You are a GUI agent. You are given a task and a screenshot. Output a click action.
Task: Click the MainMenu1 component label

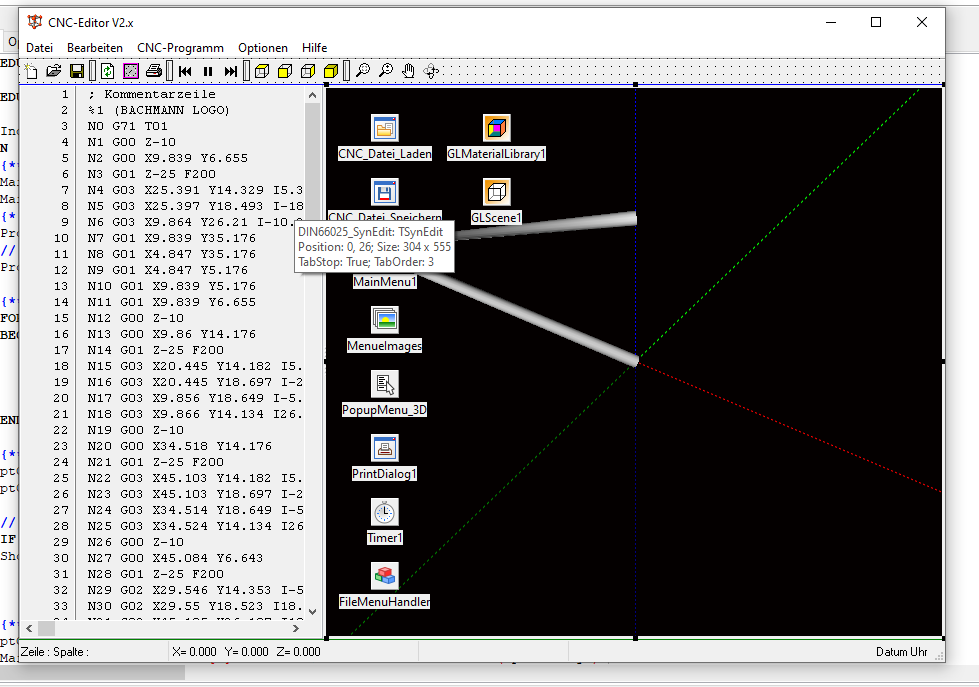click(x=385, y=282)
